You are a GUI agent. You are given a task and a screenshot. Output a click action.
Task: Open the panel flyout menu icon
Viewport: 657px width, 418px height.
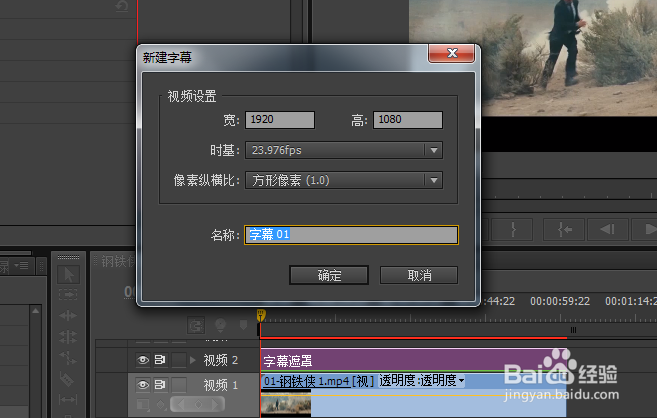coord(21,266)
